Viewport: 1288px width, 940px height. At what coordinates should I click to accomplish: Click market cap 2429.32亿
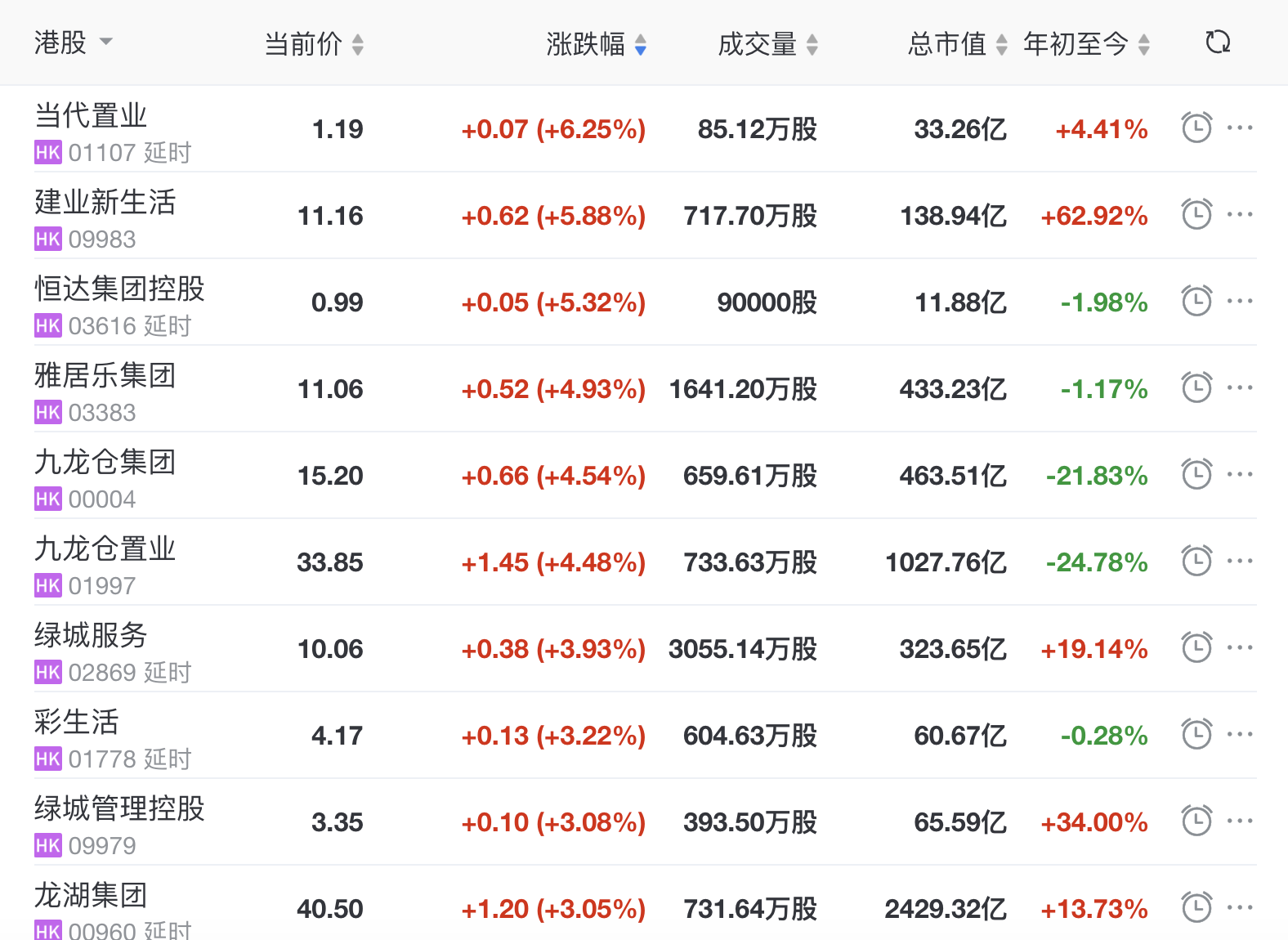pos(946,909)
